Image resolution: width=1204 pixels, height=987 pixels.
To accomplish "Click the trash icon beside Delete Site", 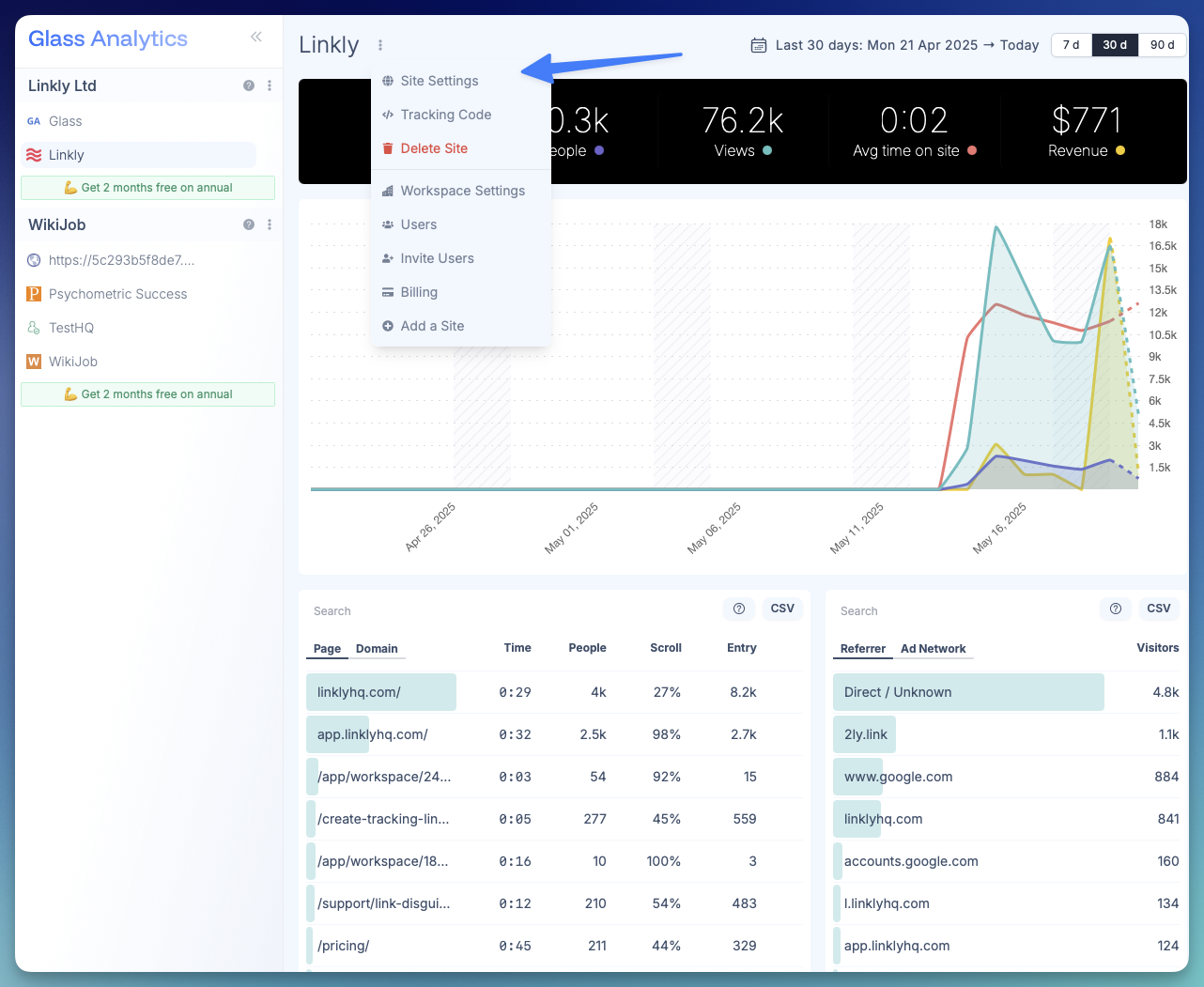I will point(388,148).
